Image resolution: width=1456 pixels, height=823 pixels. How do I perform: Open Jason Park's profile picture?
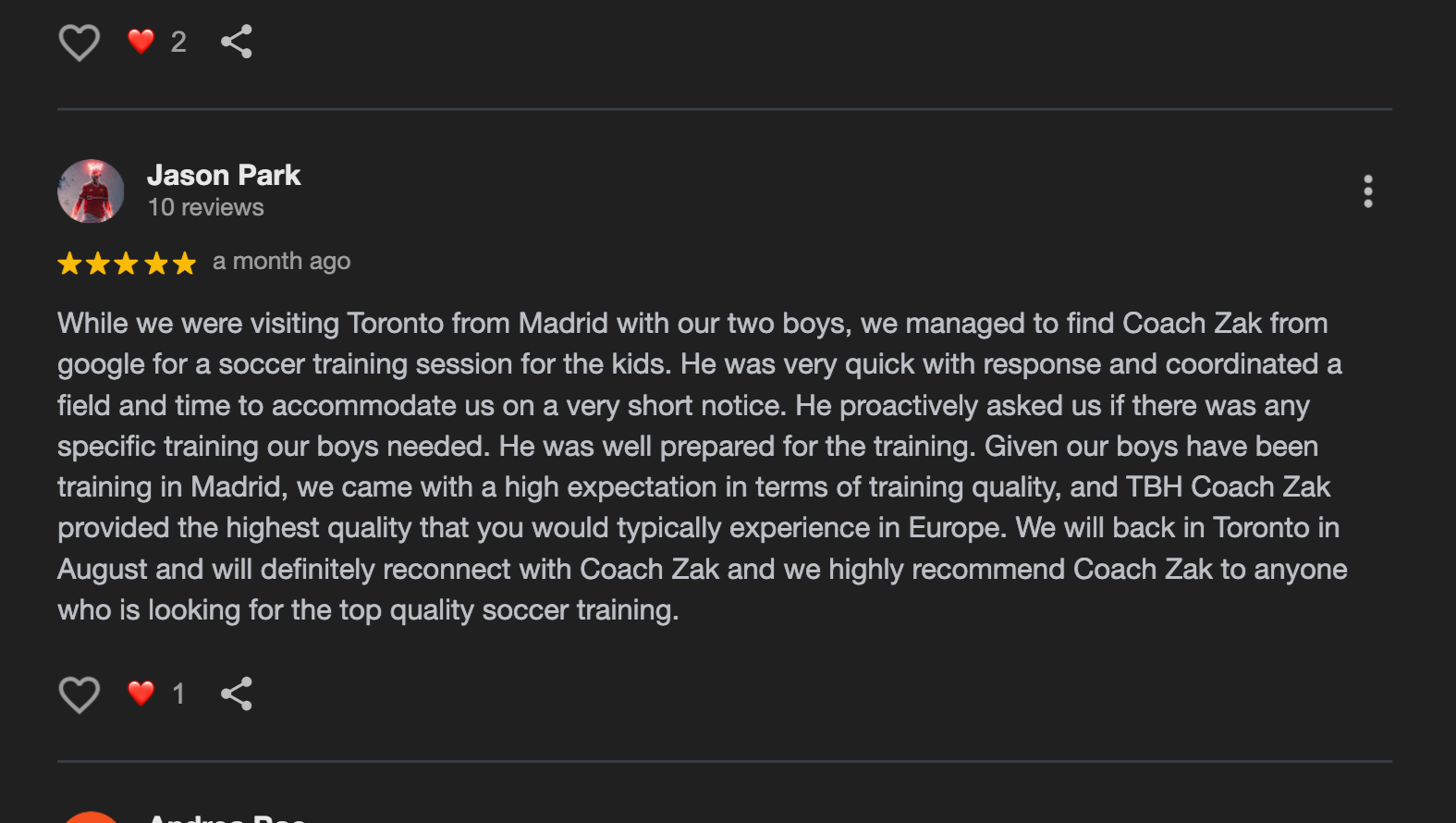click(91, 191)
